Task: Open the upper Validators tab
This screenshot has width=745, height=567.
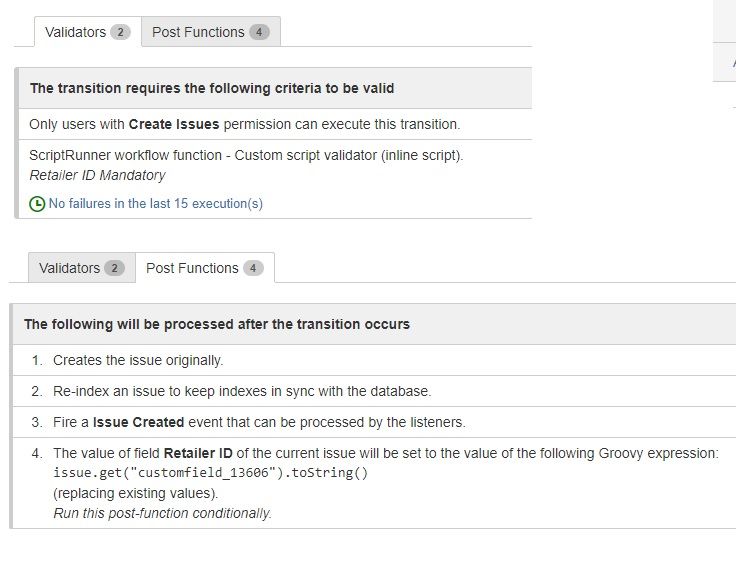Action: coord(87,32)
